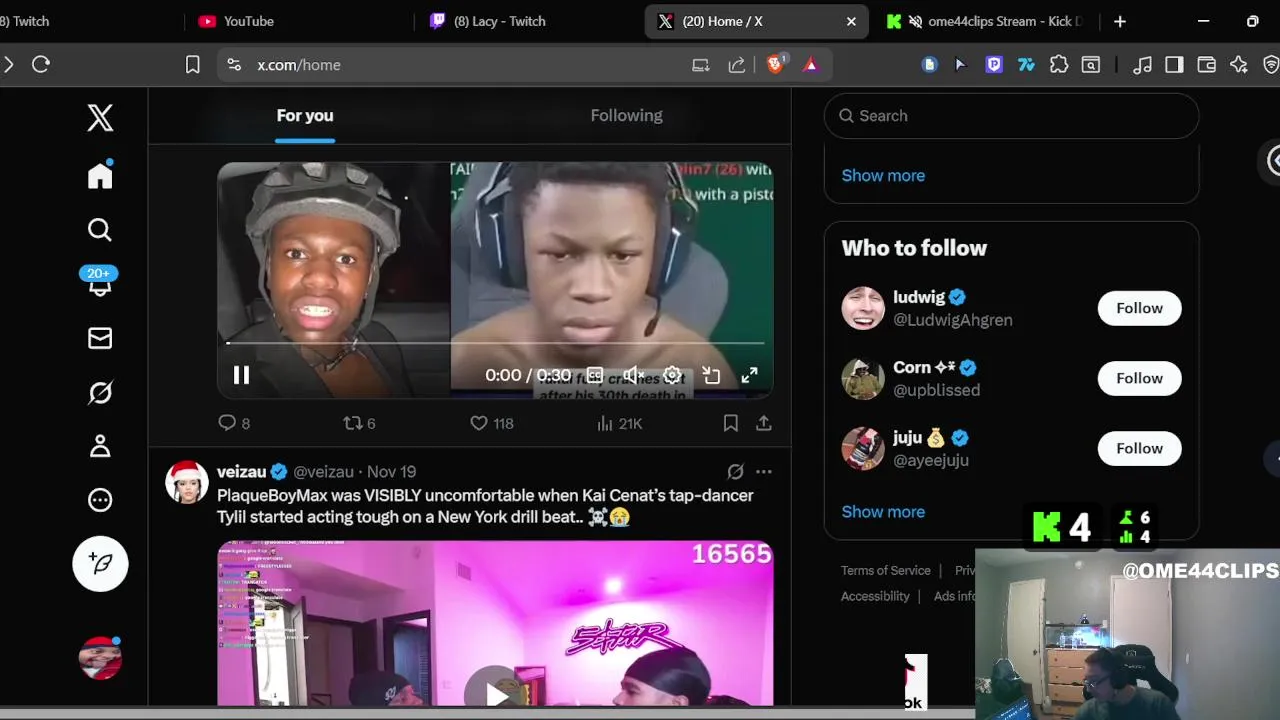Close the Home / X tab
This screenshot has width=1280, height=720.
tap(851, 21)
